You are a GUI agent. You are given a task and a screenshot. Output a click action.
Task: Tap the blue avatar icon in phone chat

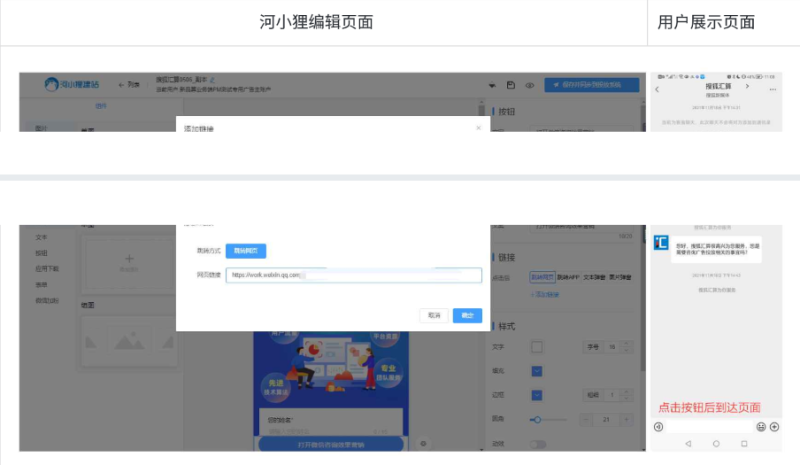point(661,242)
